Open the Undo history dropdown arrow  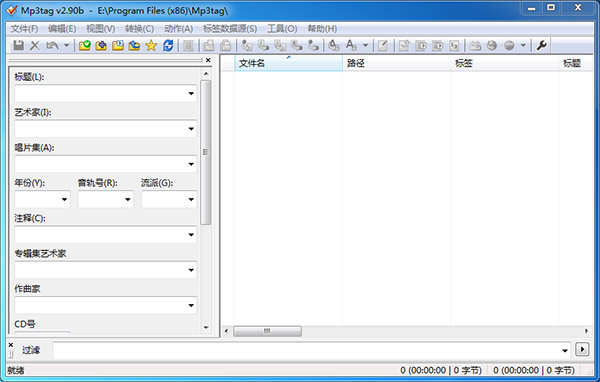(66, 46)
